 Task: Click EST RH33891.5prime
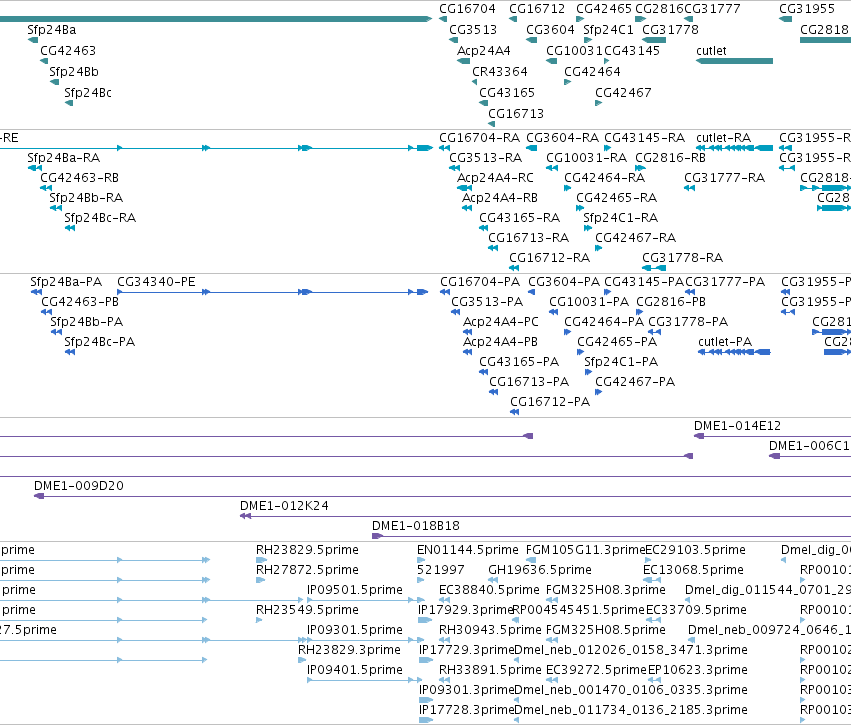click(x=490, y=670)
